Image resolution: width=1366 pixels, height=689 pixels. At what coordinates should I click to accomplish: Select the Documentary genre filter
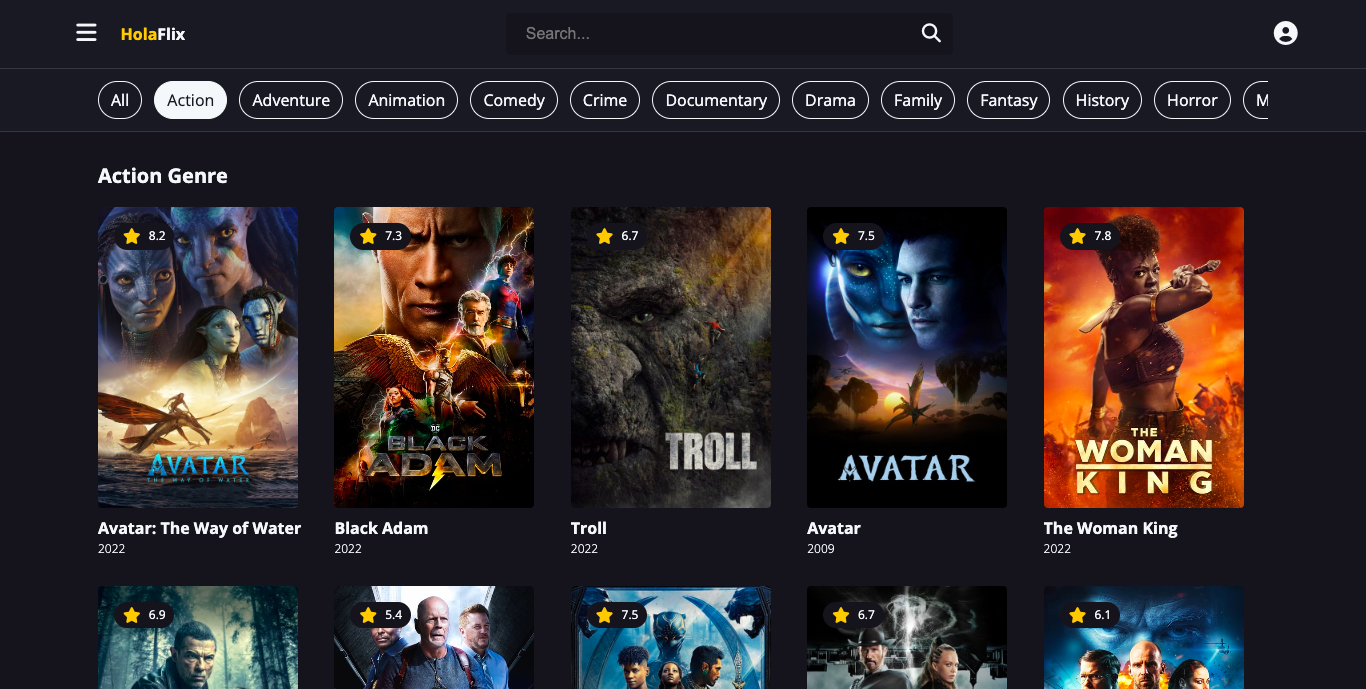[716, 100]
